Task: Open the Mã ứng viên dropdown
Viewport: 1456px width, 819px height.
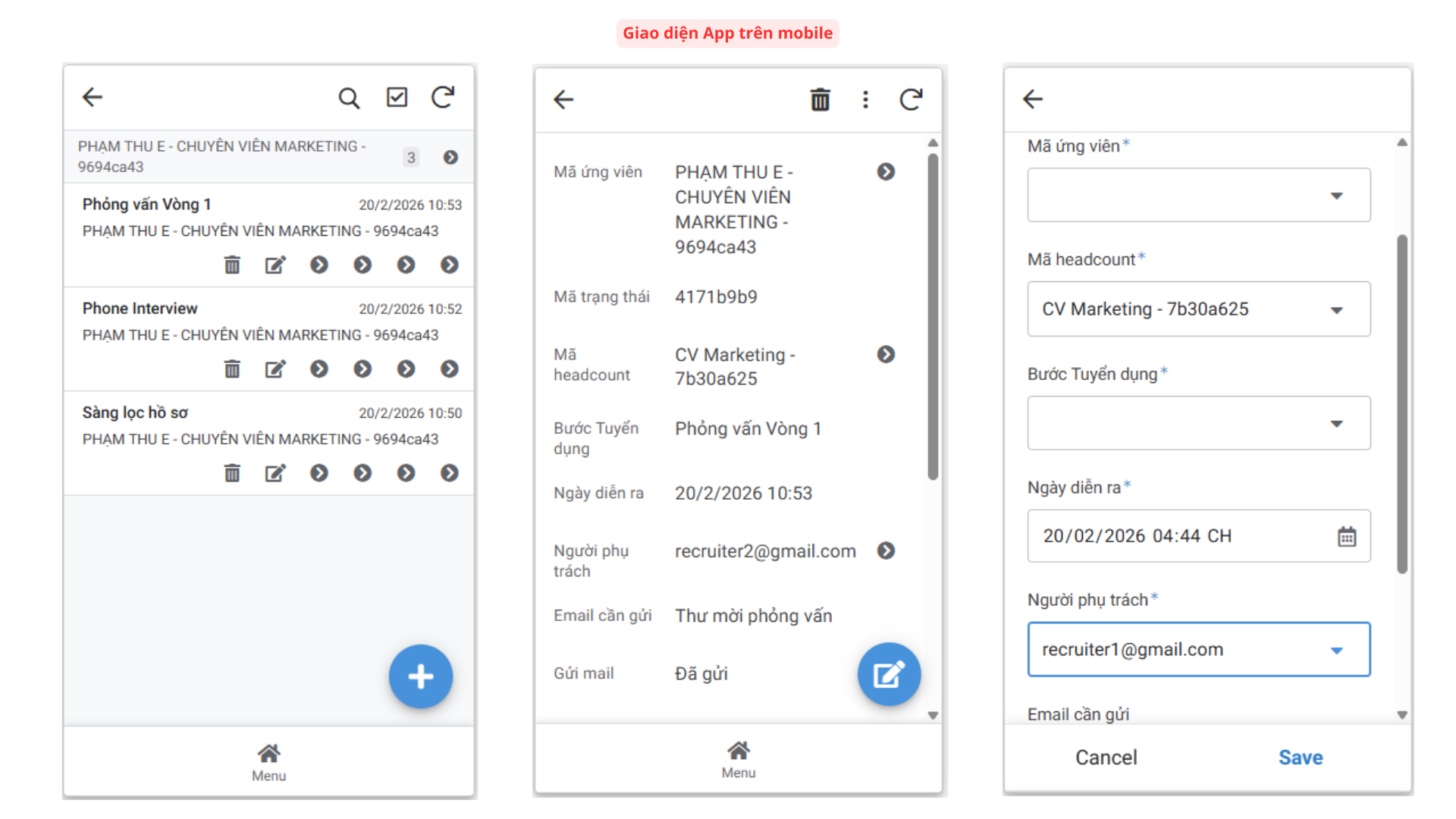Action: point(1198,196)
